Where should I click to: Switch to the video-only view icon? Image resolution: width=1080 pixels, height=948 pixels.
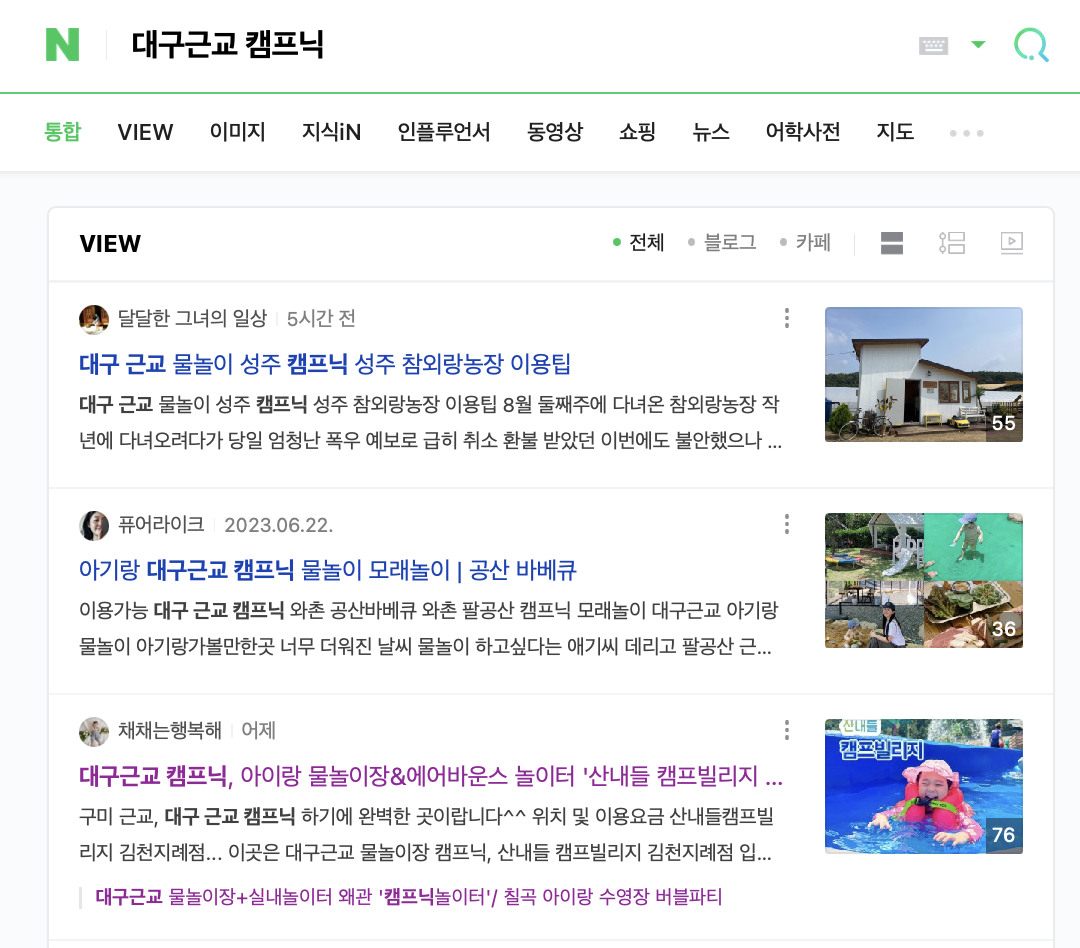(1011, 243)
